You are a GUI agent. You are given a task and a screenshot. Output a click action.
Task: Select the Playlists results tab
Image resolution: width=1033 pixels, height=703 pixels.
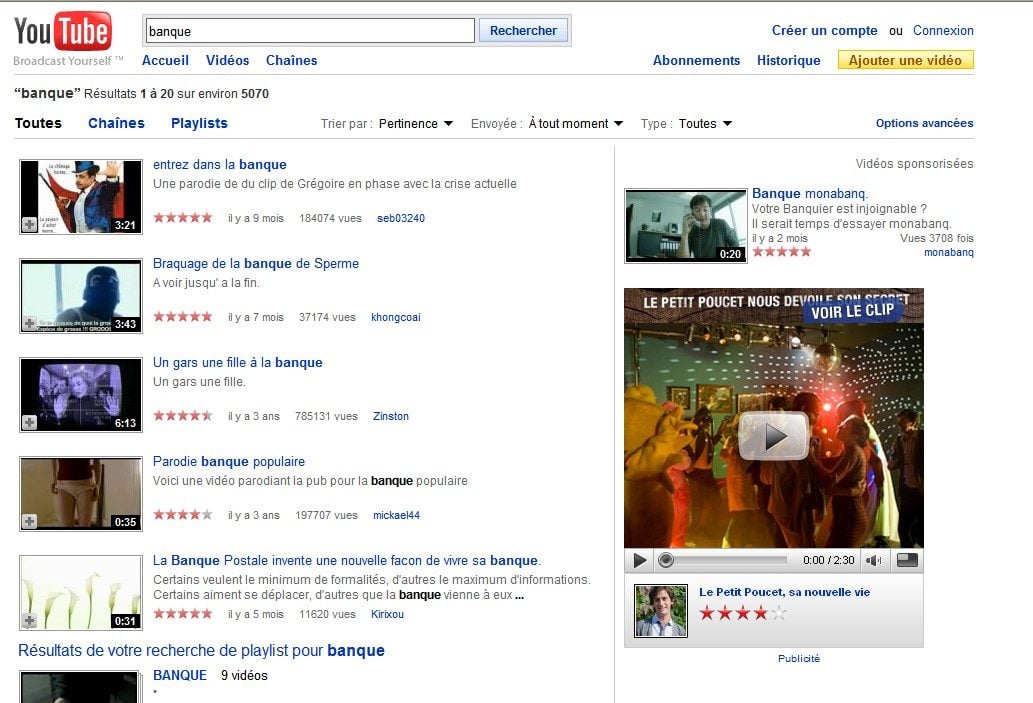tap(199, 123)
